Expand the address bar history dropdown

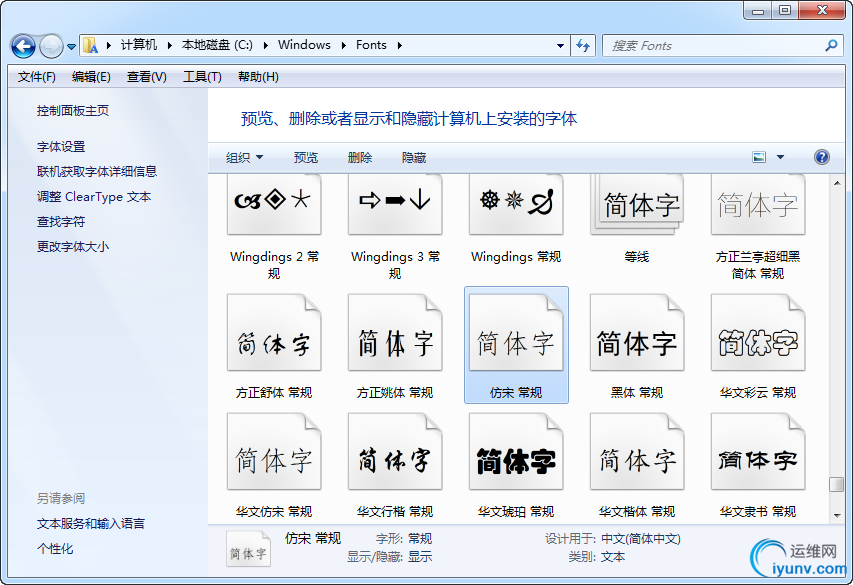[x=560, y=46]
